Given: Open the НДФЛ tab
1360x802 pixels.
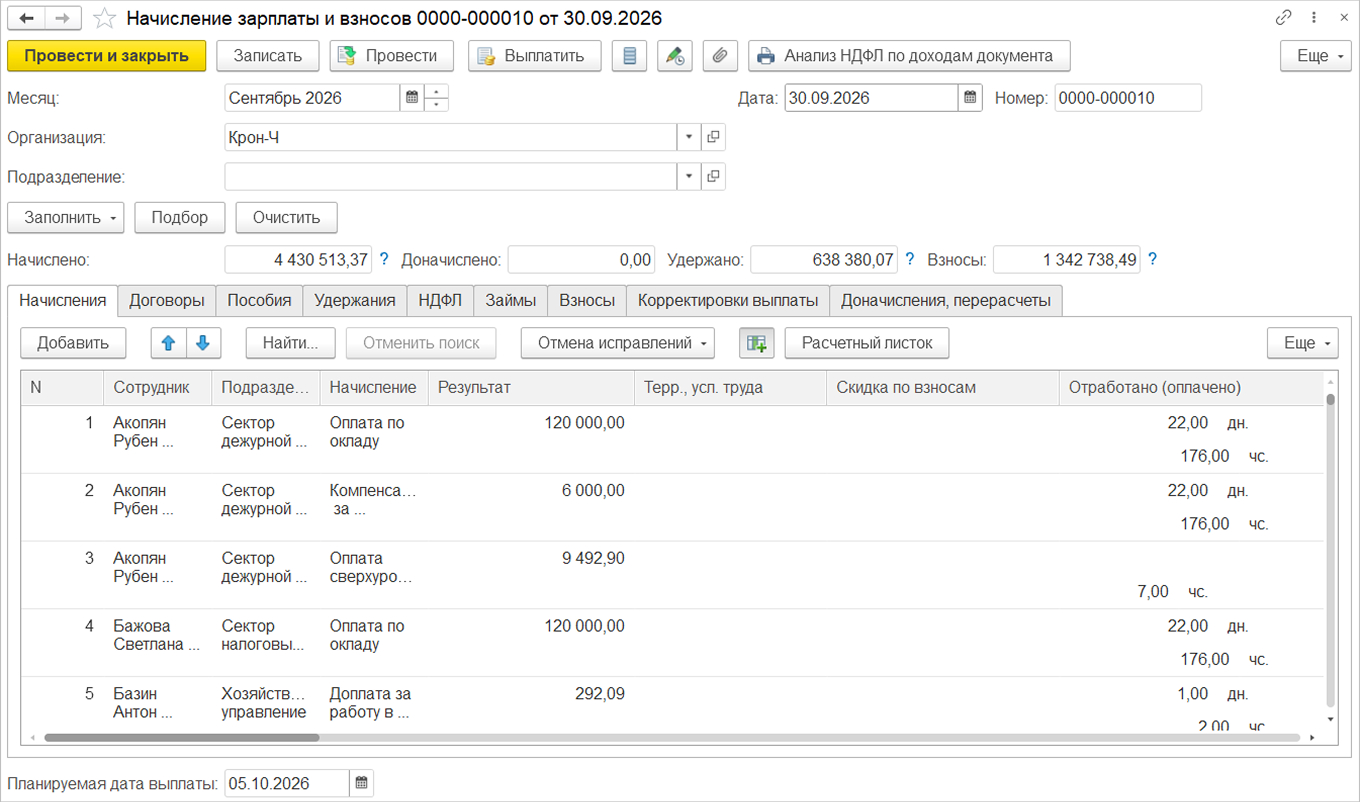Looking at the screenshot, I should [x=440, y=300].
